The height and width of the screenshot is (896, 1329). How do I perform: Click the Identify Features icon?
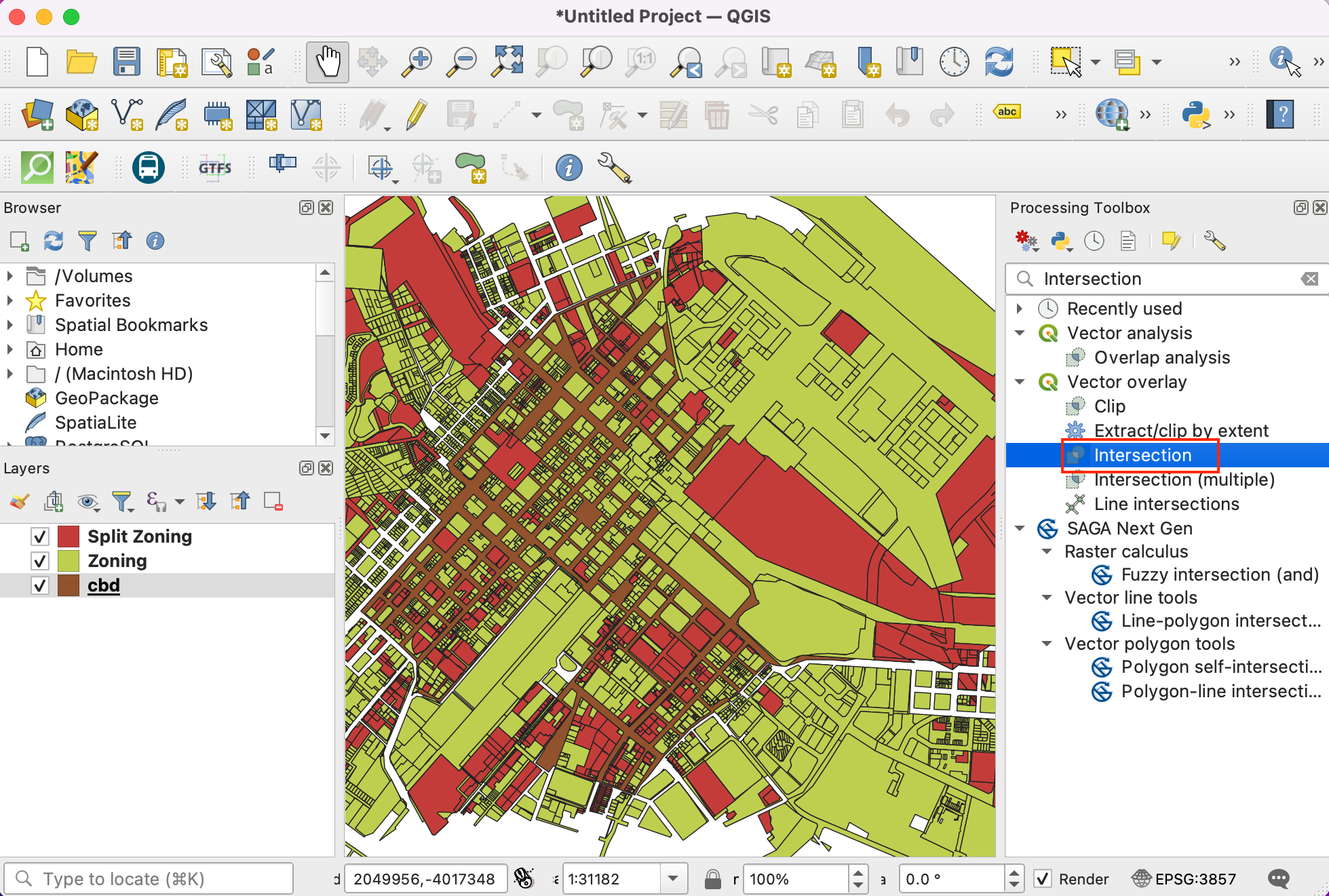pyautogui.click(x=1282, y=61)
